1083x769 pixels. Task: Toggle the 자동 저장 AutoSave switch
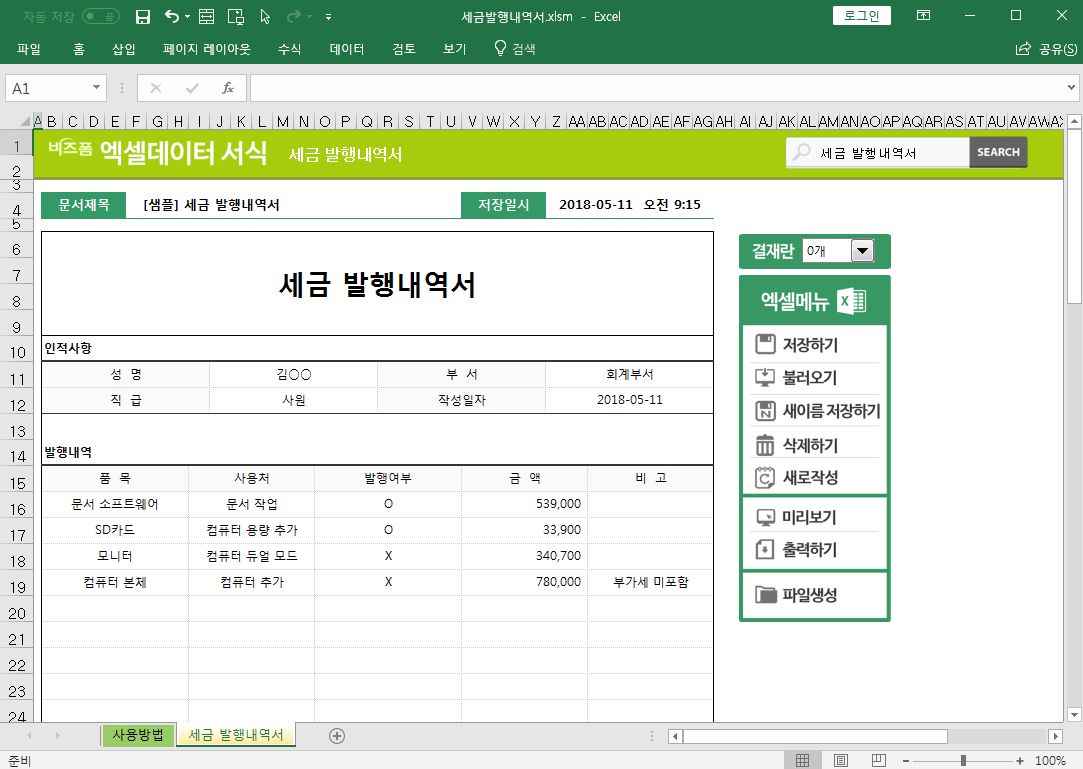(100, 17)
